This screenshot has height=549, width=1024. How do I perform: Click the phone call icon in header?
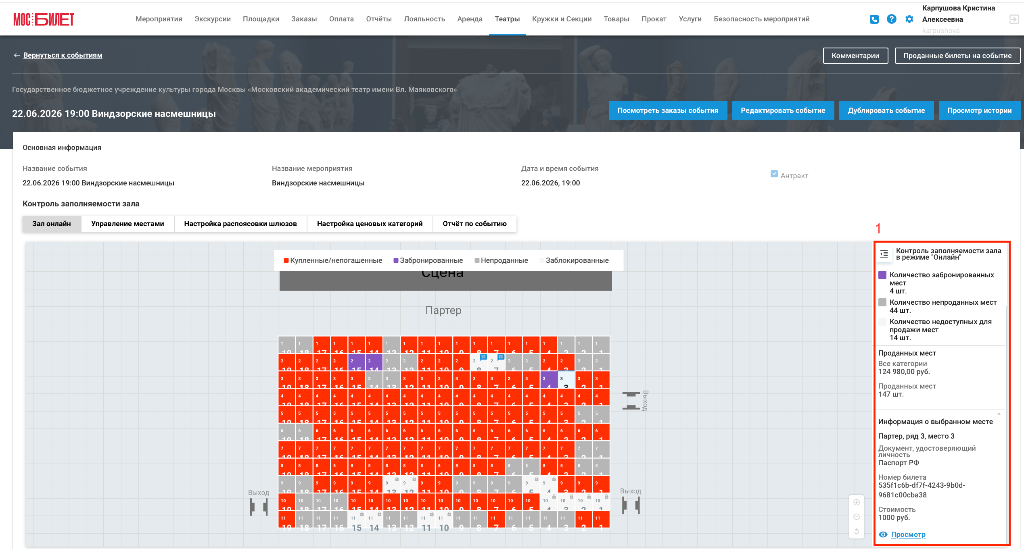874,20
